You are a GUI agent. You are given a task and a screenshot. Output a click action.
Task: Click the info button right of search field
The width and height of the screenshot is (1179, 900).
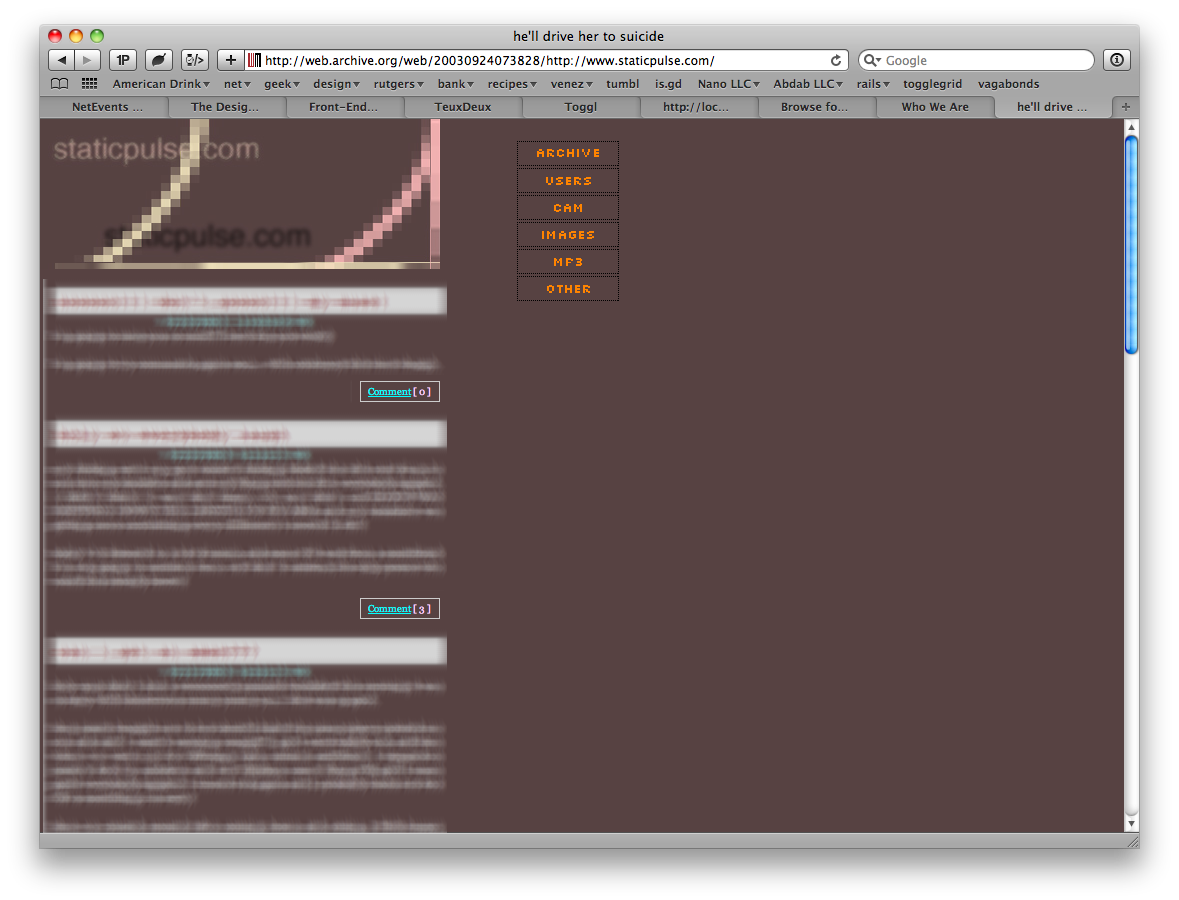point(1116,60)
